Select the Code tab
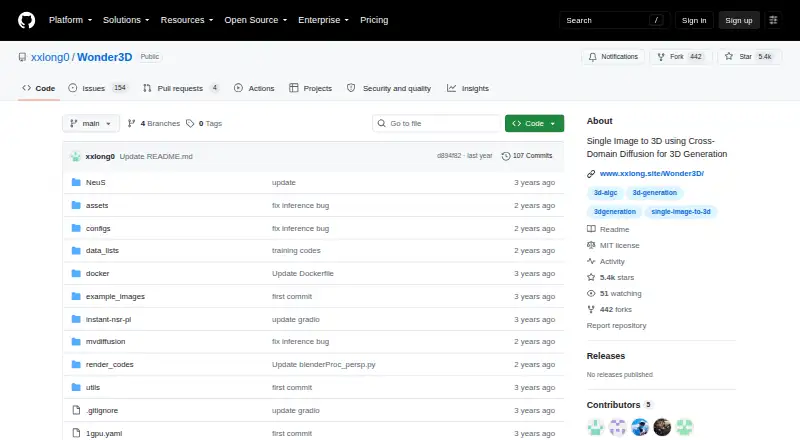The width and height of the screenshot is (800, 440). (39, 88)
